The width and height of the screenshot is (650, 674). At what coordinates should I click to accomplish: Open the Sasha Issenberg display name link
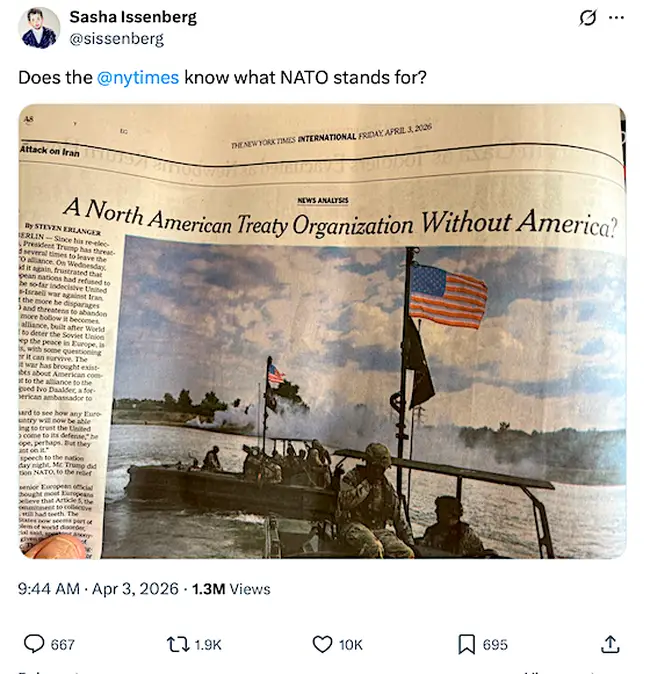(133, 17)
